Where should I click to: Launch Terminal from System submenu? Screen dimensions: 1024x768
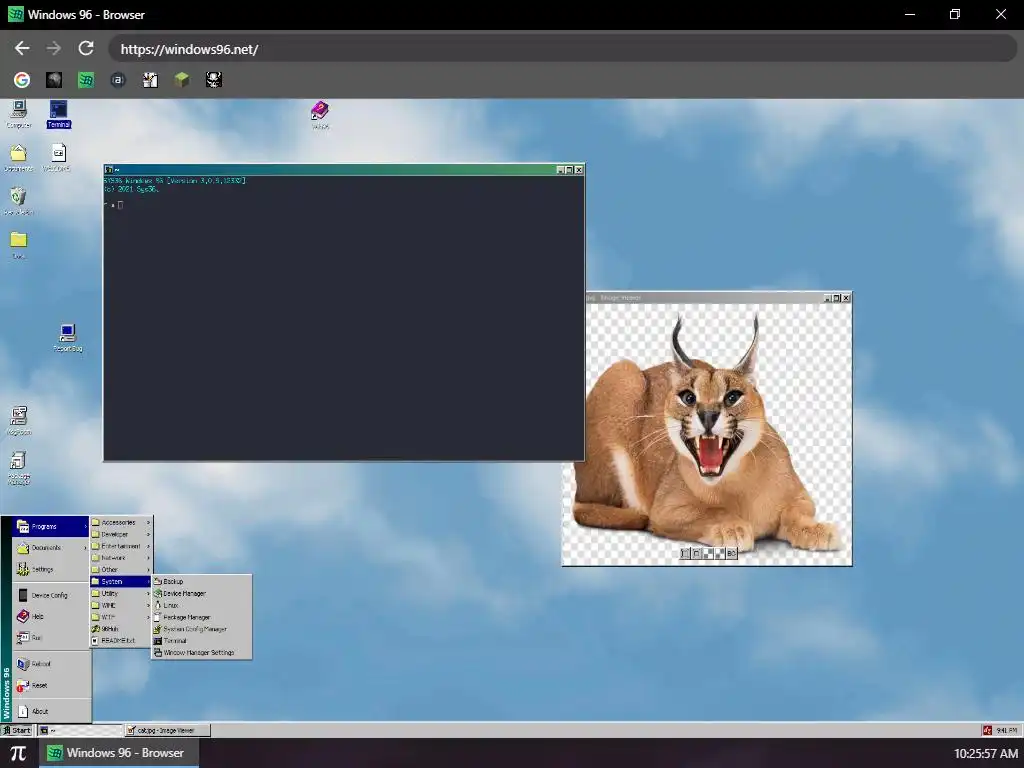(201, 641)
